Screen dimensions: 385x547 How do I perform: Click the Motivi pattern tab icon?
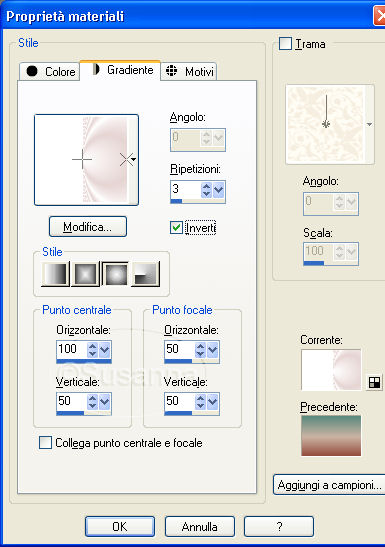[x=171, y=70]
